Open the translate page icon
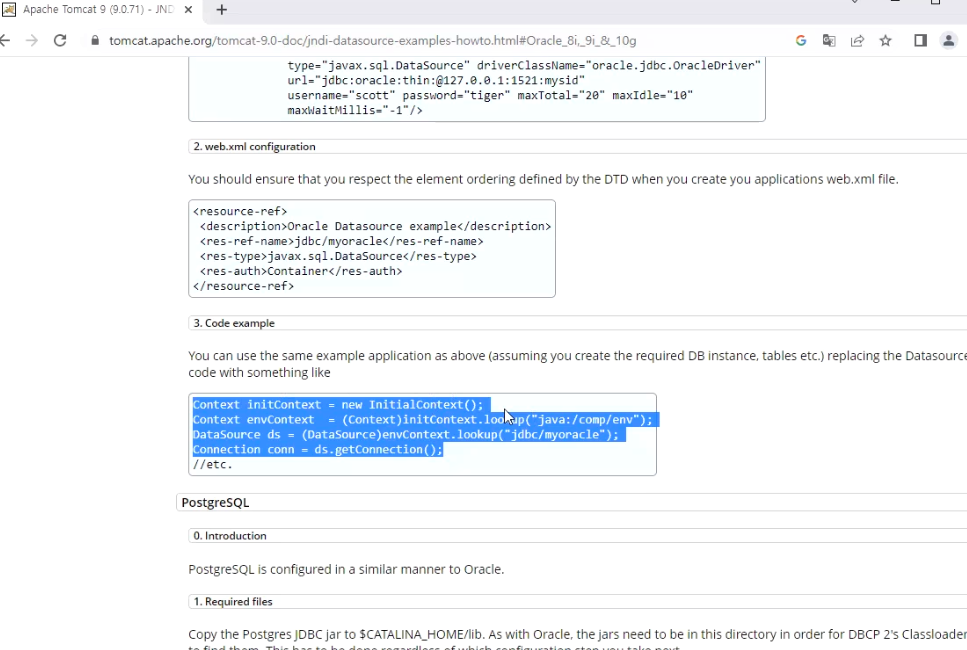The height and width of the screenshot is (650, 967). click(x=829, y=41)
